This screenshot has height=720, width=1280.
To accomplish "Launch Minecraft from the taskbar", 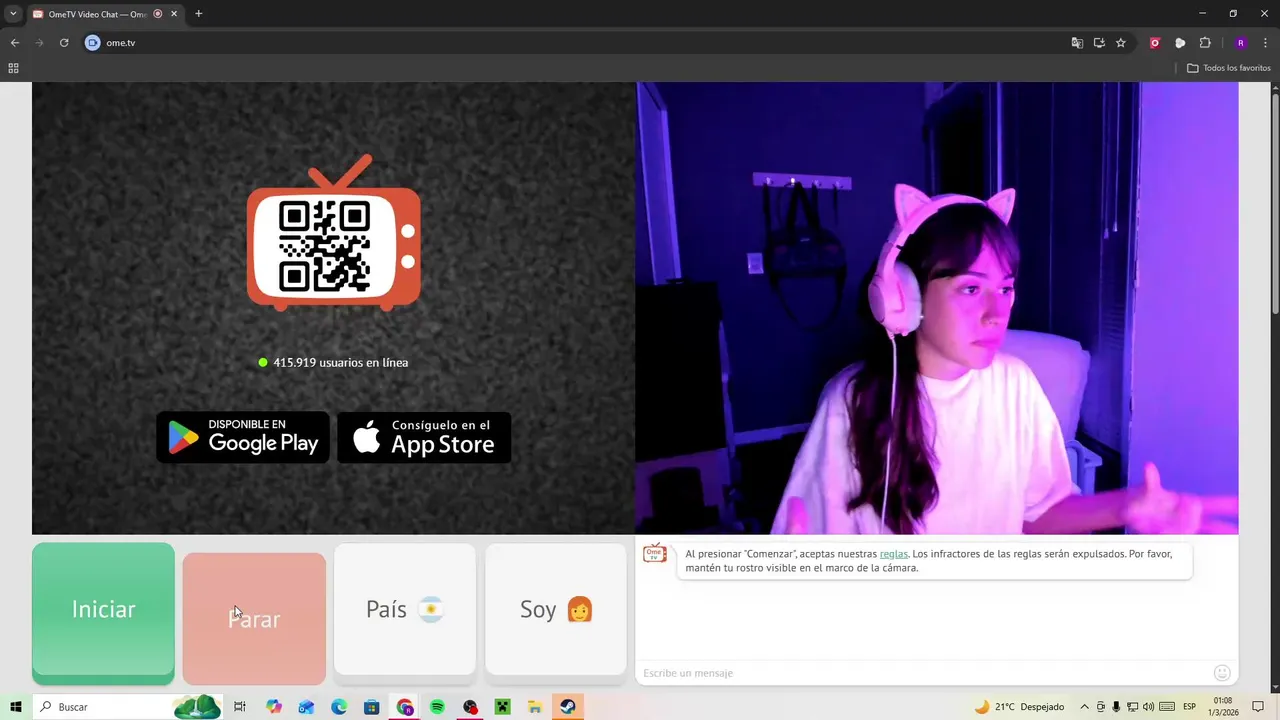I will point(503,707).
